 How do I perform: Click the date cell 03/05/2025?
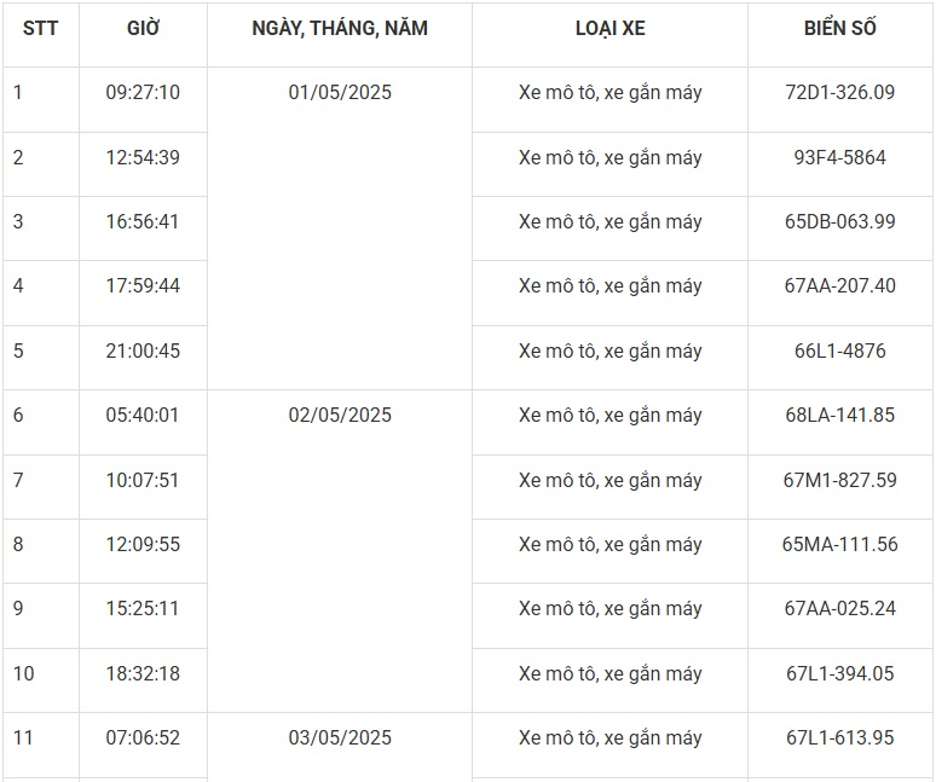(340, 738)
